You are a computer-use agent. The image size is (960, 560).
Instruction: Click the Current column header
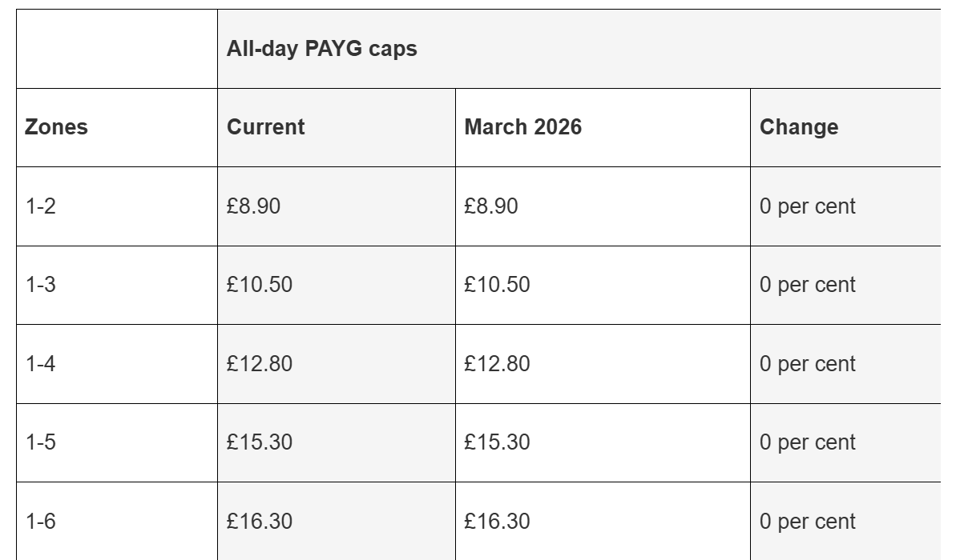pyautogui.click(x=336, y=127)
